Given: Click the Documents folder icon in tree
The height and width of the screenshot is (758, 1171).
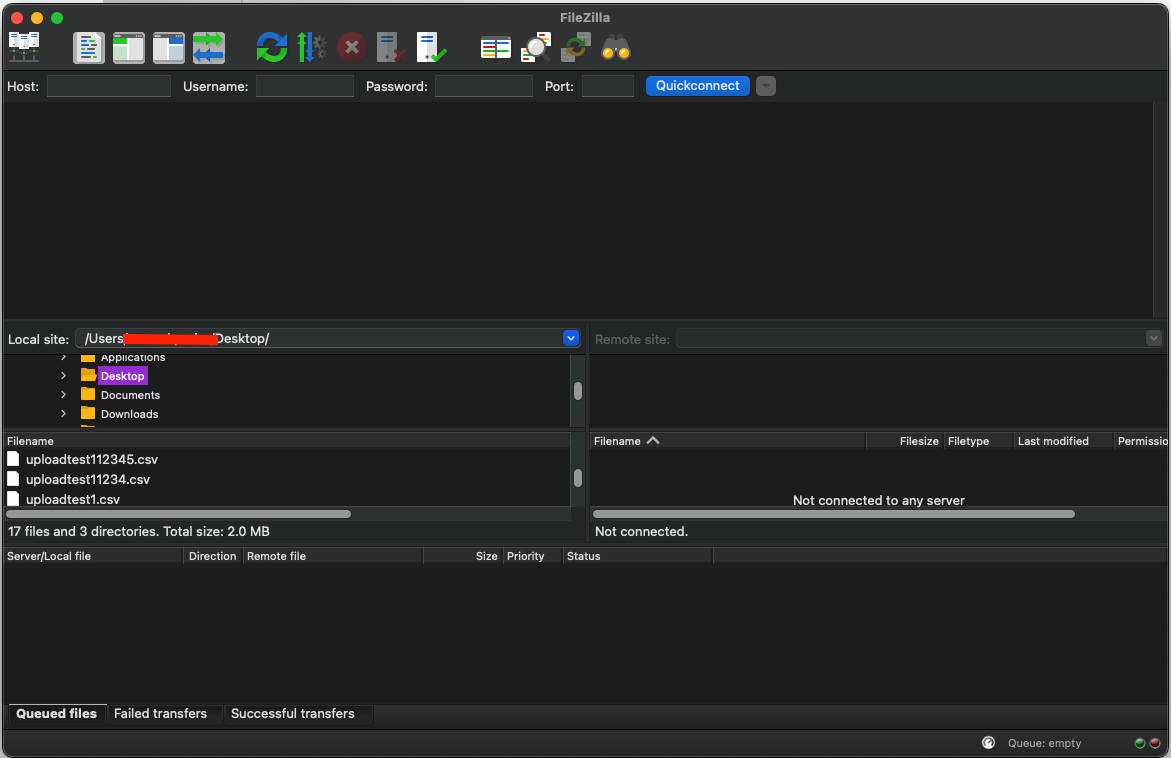Looking at the screenshot, I should (x=88, y=394).
